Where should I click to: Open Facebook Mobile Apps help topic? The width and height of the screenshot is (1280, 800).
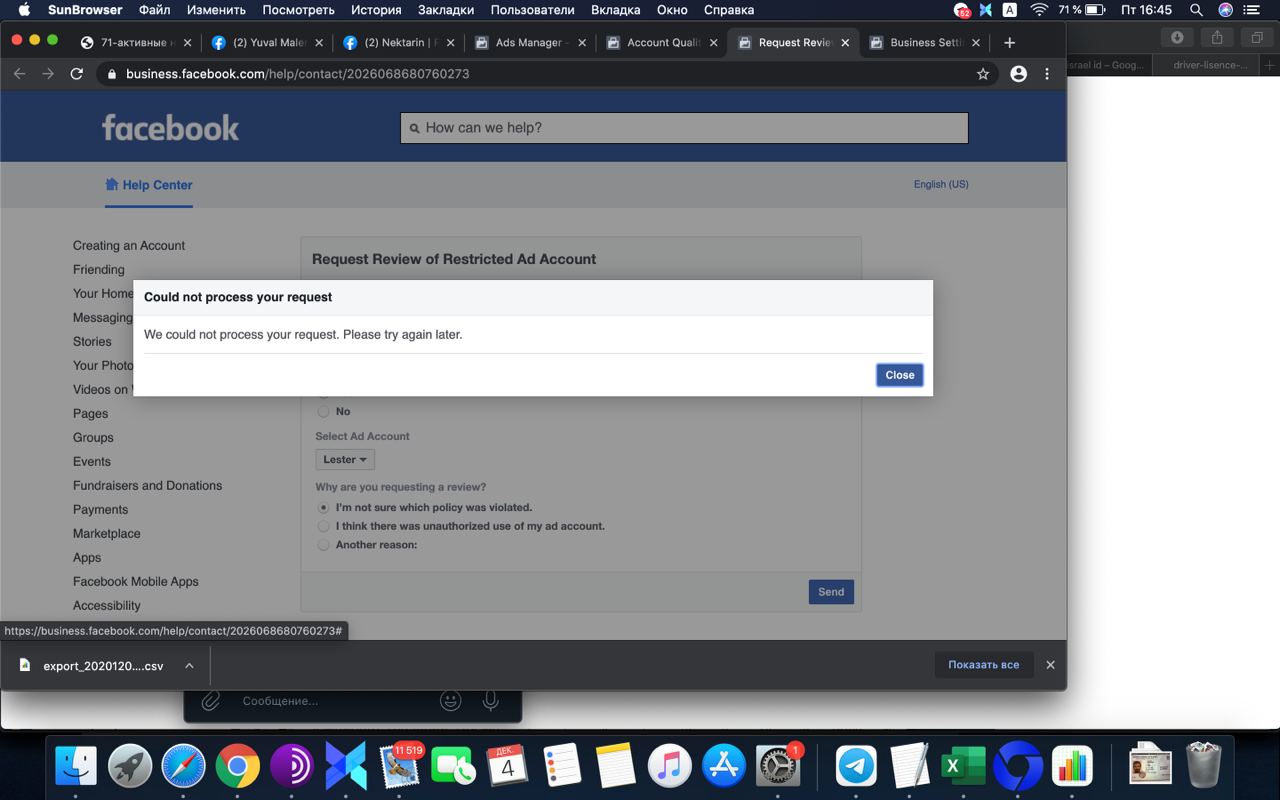[x=136, y=581]
